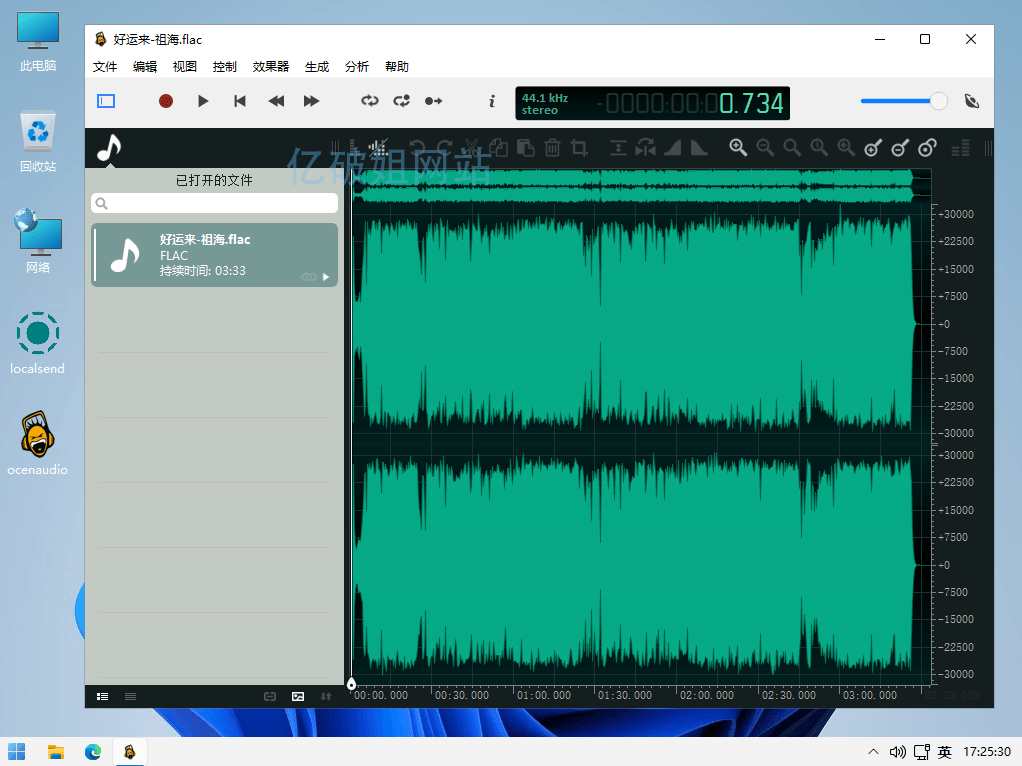Open the 分析 menu

pos(356,67)
